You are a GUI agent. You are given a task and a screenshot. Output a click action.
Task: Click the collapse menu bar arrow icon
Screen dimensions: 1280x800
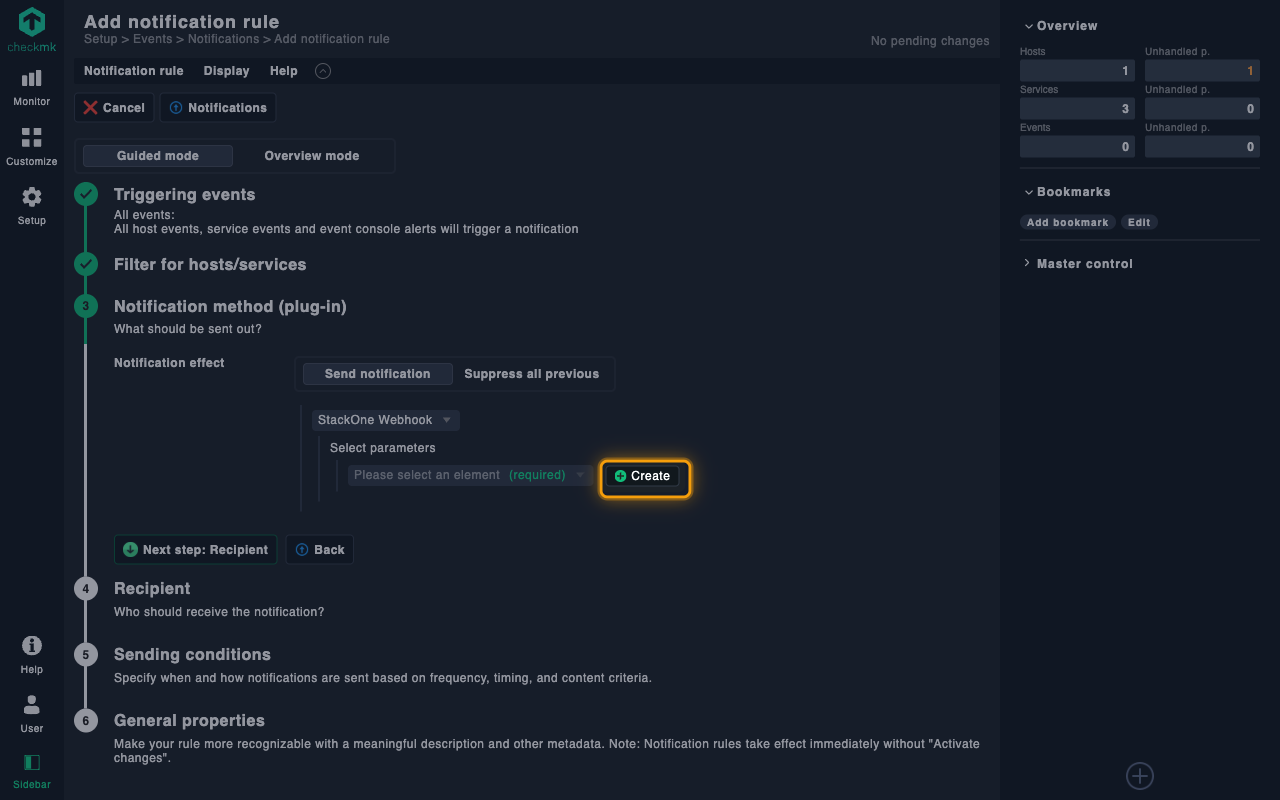(x=322, y=71)
